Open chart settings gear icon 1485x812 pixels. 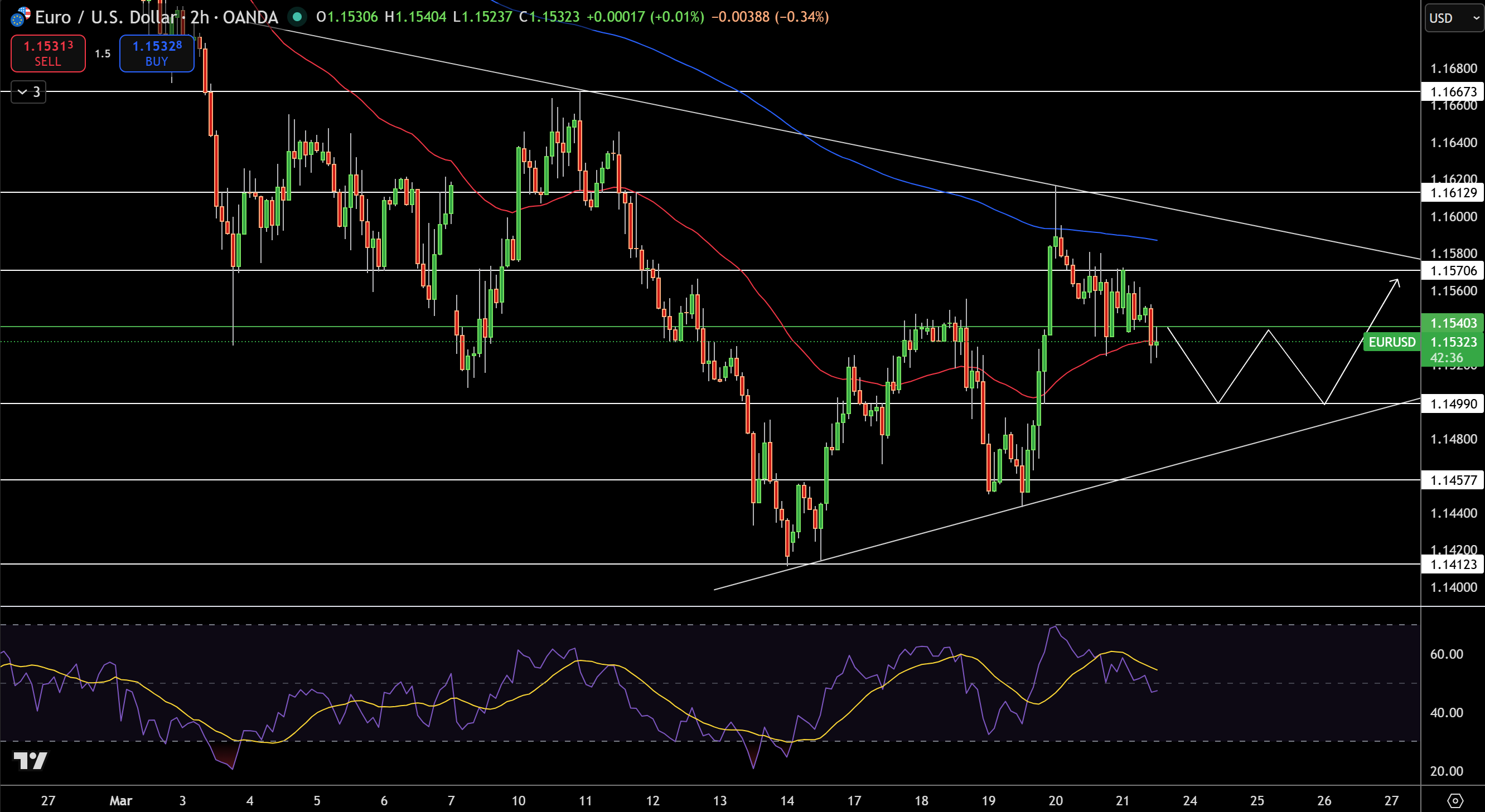click(x=1455, y=800)
